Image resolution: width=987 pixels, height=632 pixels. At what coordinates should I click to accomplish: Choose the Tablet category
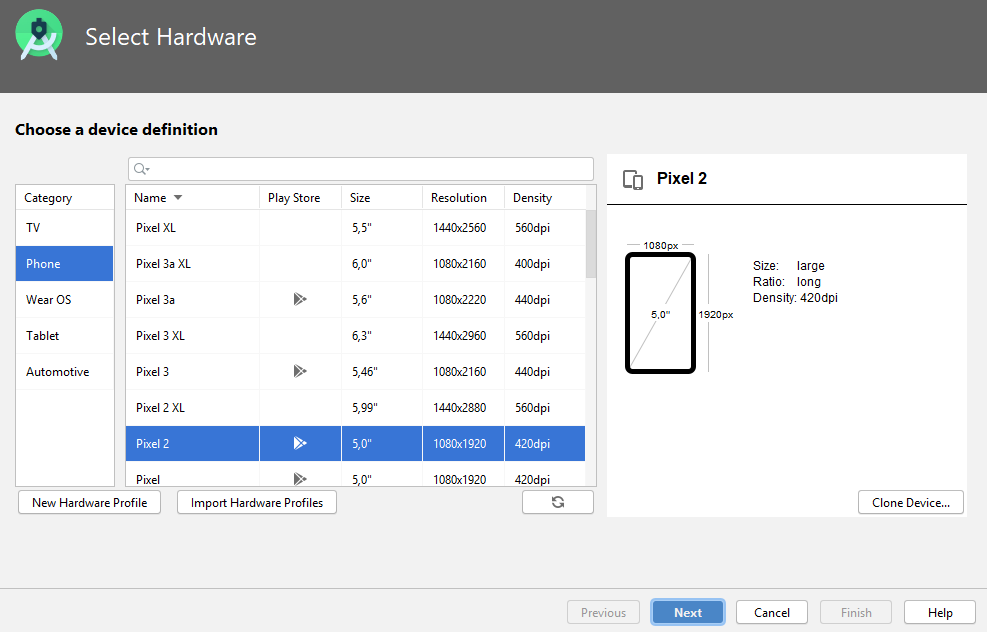coord(64,336)
